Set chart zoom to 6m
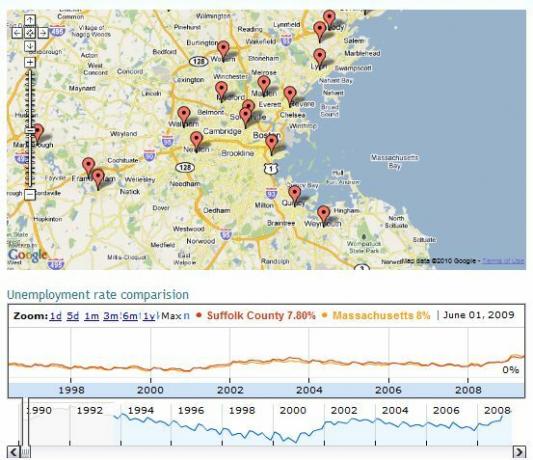 [x=130, y=316]
